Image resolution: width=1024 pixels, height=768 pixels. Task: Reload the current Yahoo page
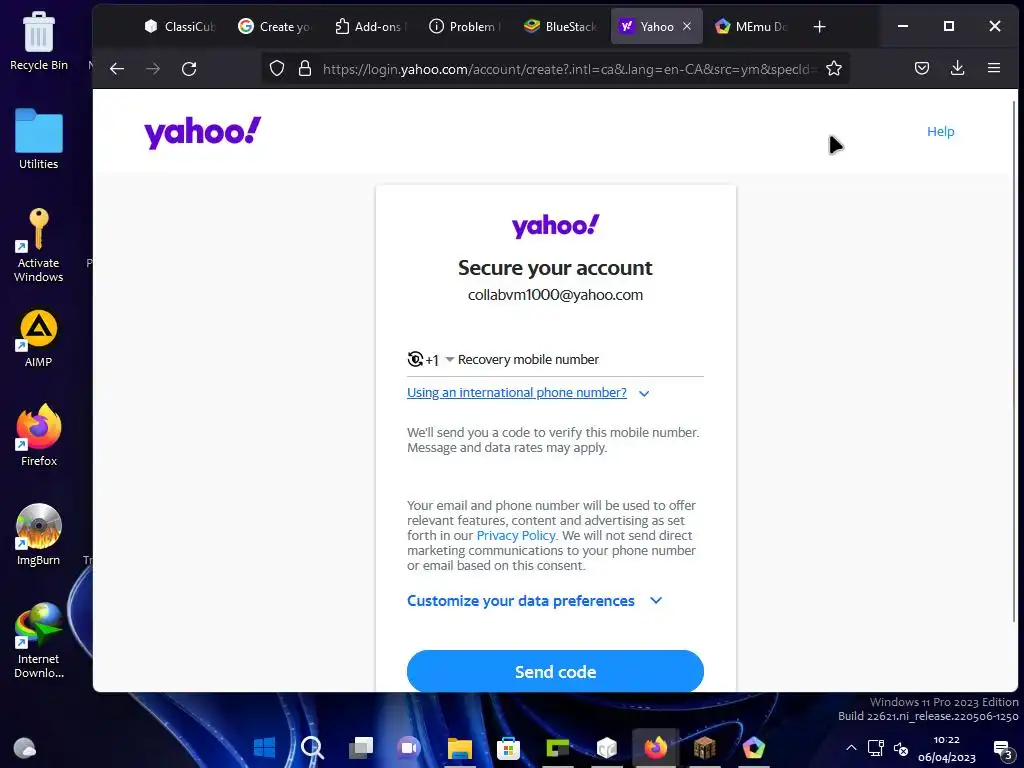[189, 69]
